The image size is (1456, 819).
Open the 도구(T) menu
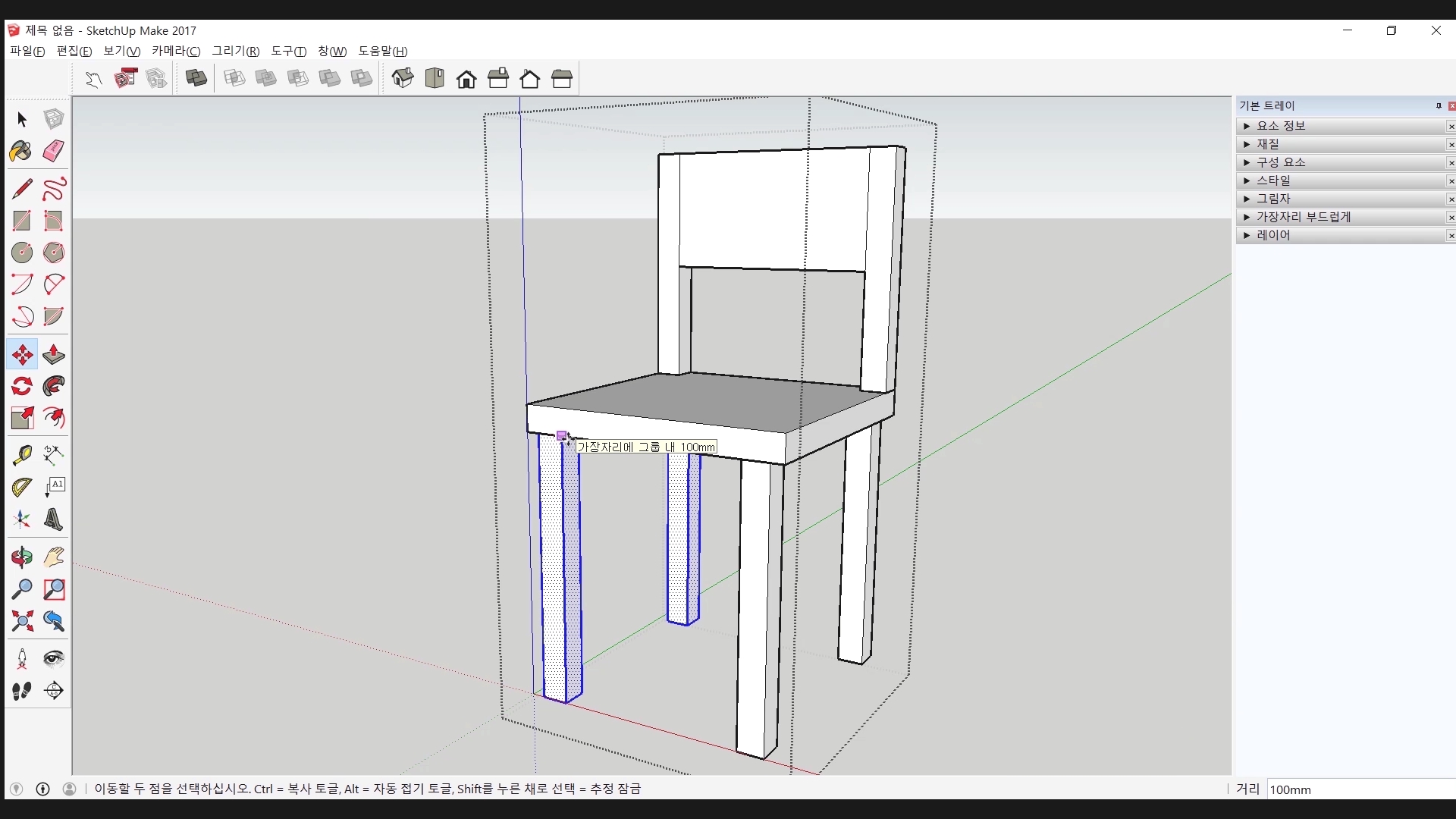click(x=288, y=51)
